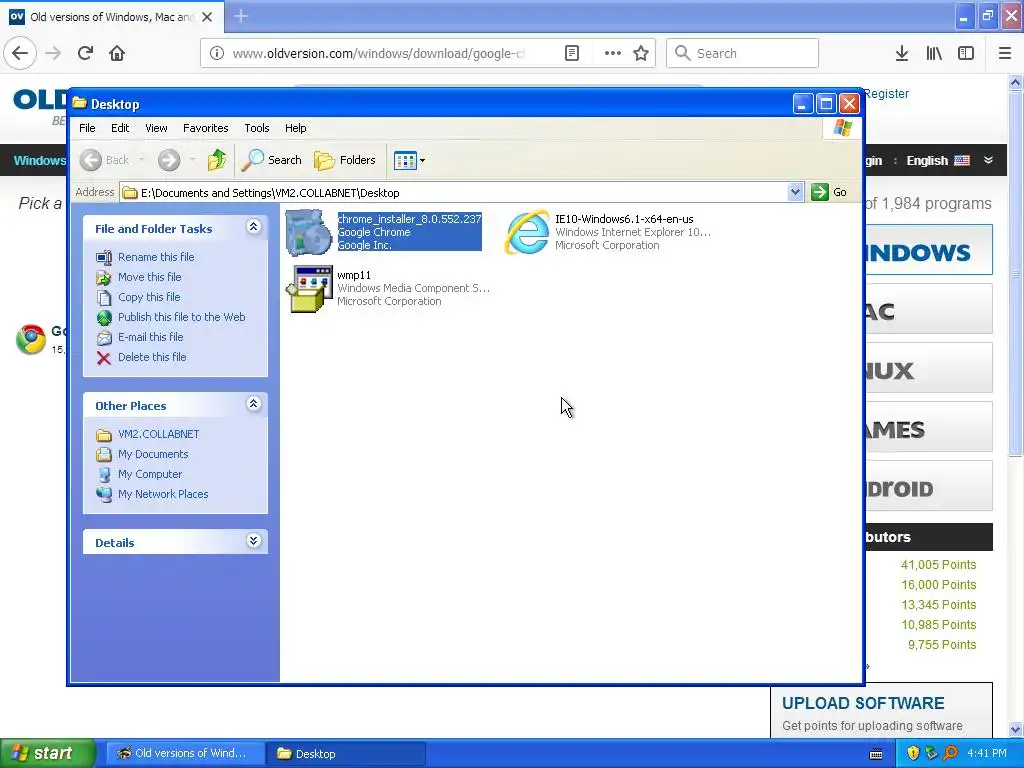This screenshot has height=768, width=1024.
Task: Open My Documents in Other Places
Action: (153, 455)
